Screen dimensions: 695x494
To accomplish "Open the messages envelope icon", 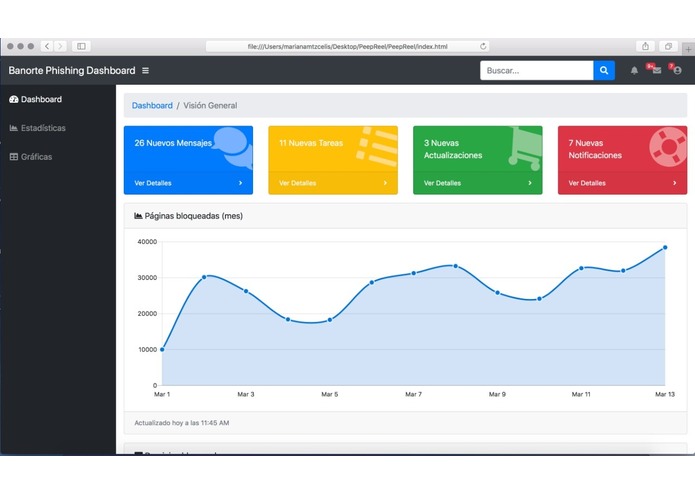I will pos(656,70).
